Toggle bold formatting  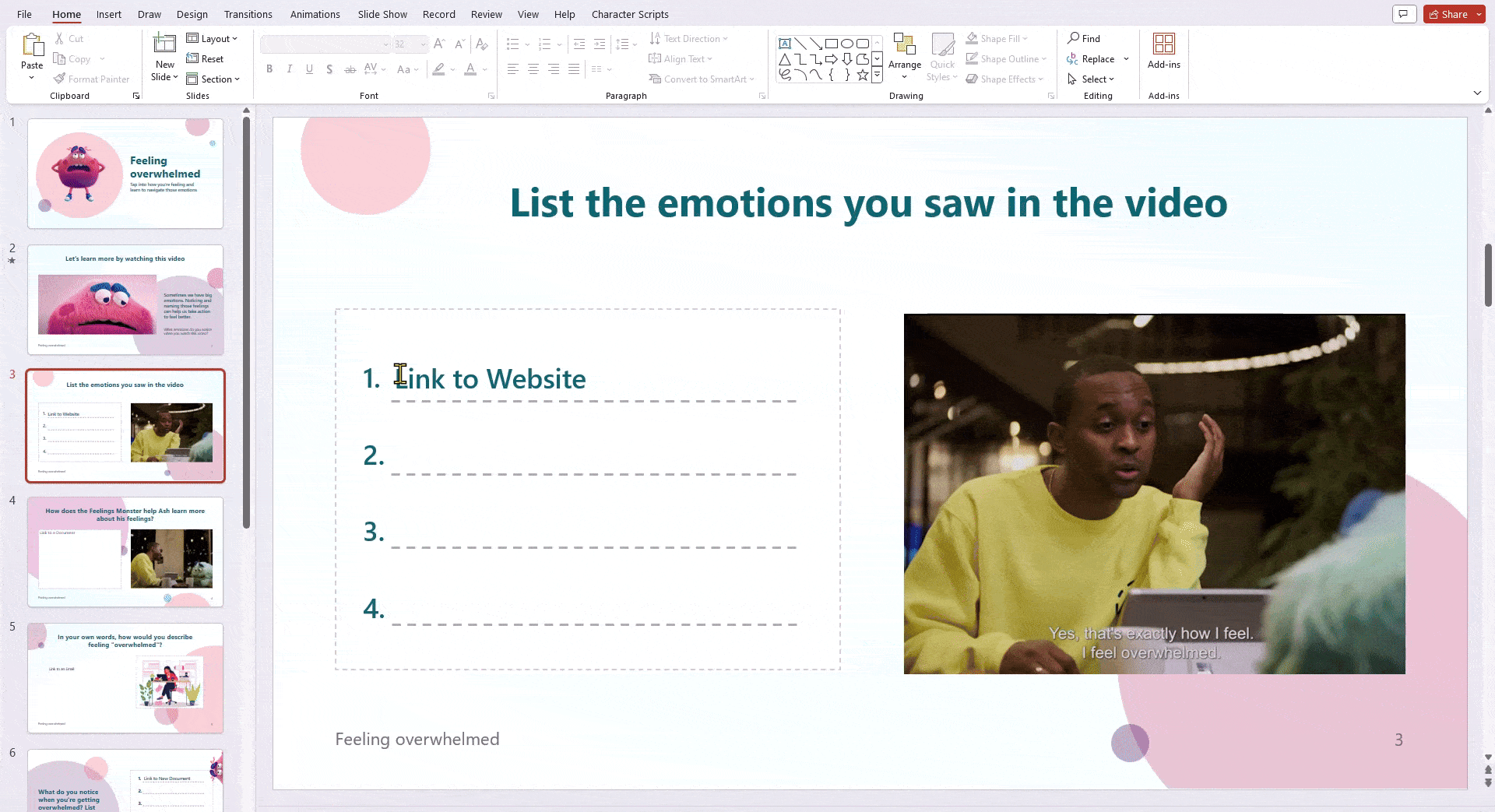point(269,69)
